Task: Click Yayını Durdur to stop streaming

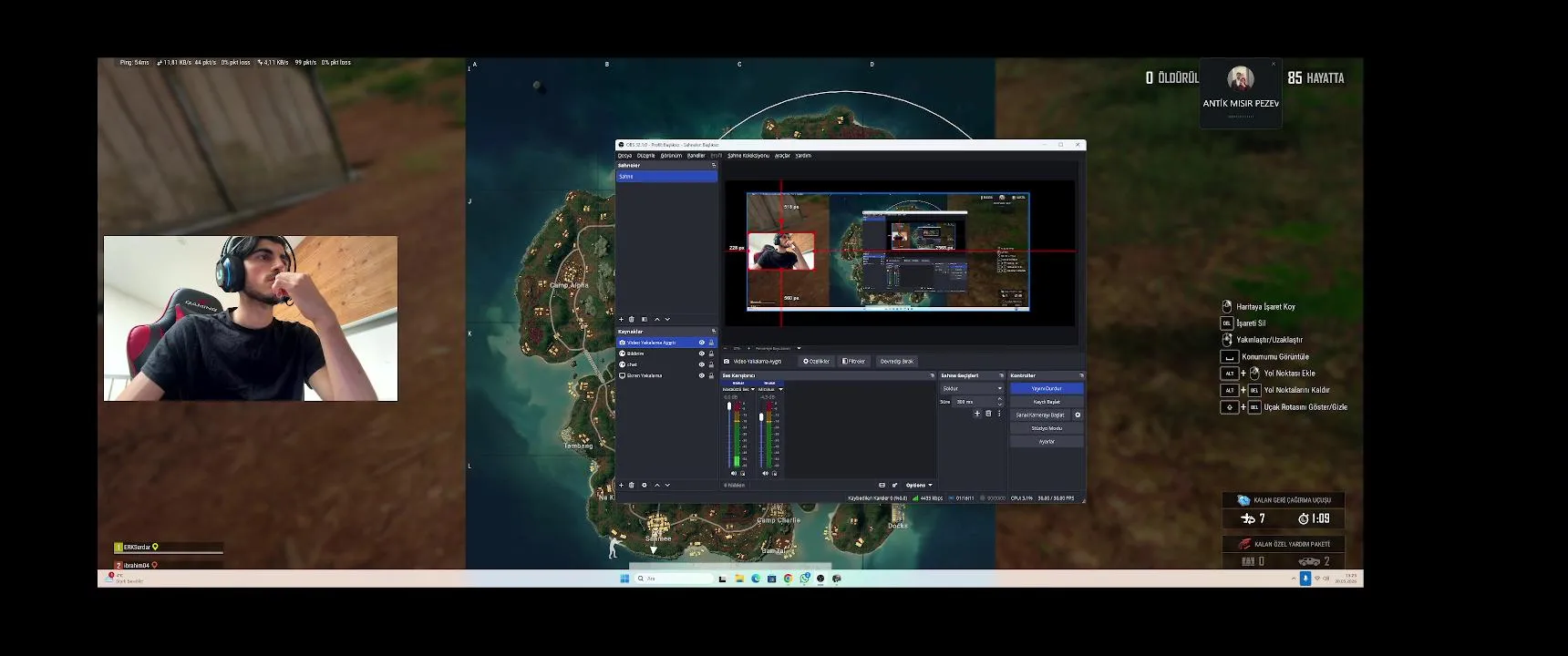Action: (1047, 388)
